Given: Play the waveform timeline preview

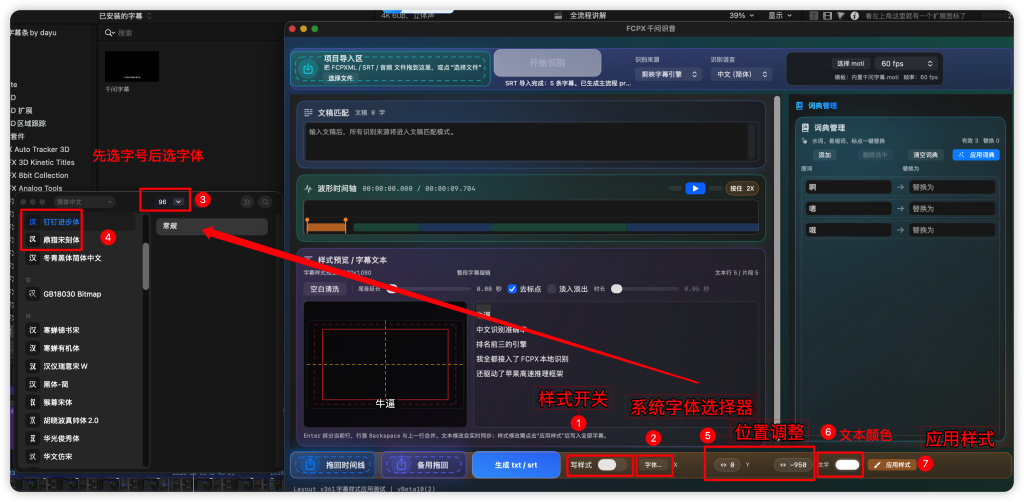Looking at the screenshot, I should pyautogui.click(x=695, y=188).
